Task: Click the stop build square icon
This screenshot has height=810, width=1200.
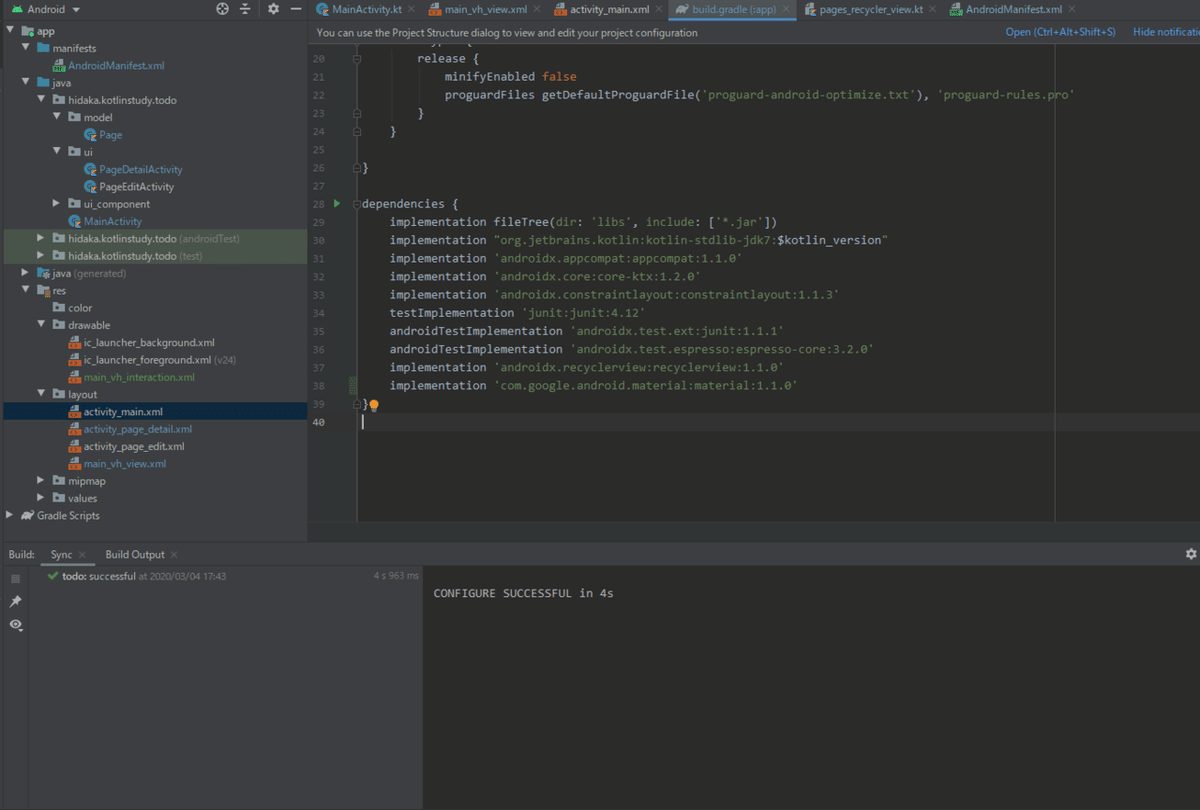Action: [15, 579]
